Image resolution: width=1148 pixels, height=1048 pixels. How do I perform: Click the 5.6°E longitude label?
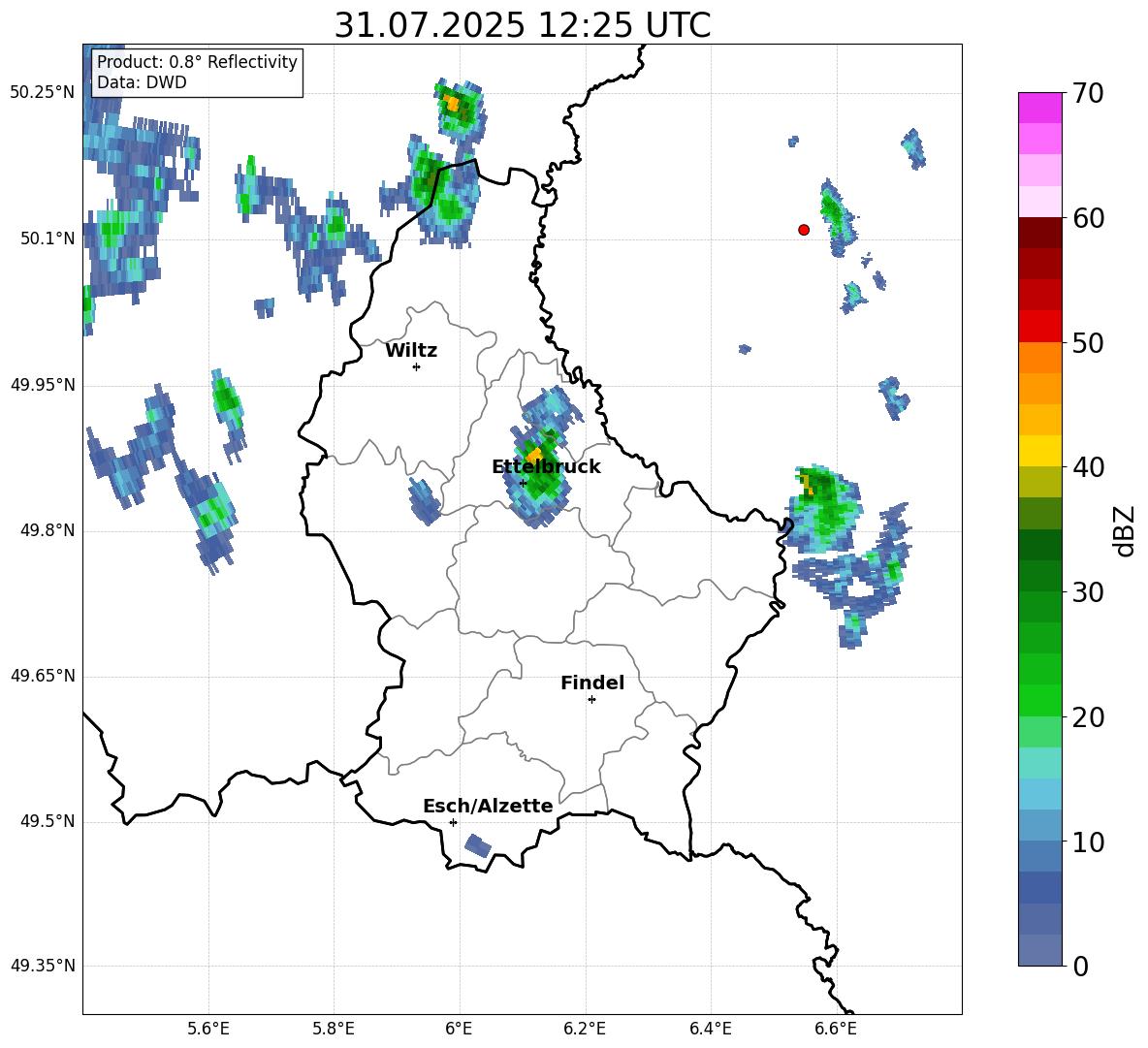pyautogui.click(x=207, y=1030)
